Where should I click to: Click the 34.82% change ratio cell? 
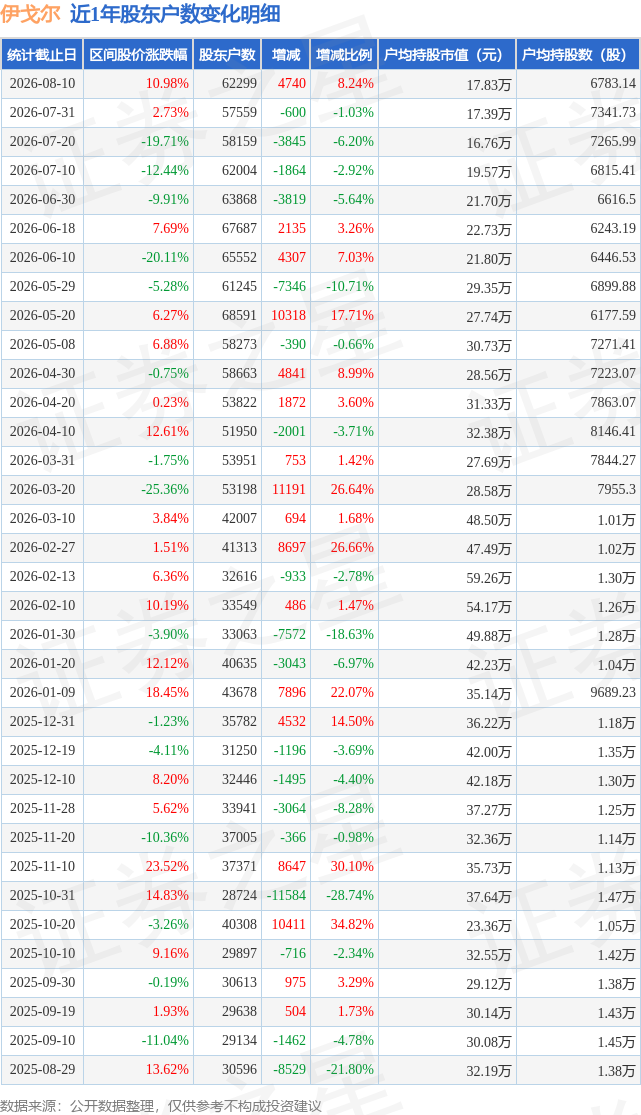tap(353, 924)
